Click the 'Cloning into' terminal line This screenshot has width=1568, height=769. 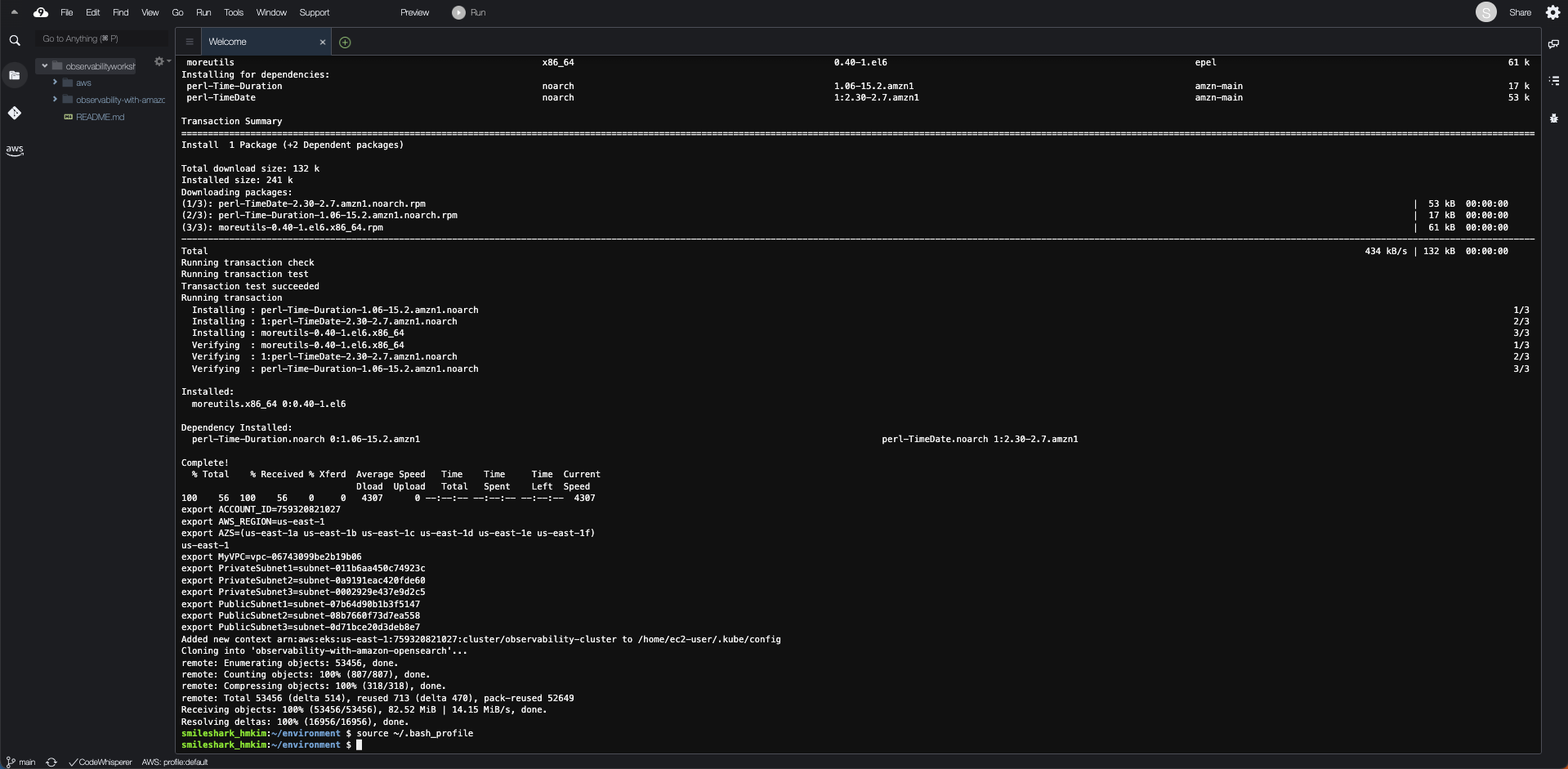[x=324, y=651]
